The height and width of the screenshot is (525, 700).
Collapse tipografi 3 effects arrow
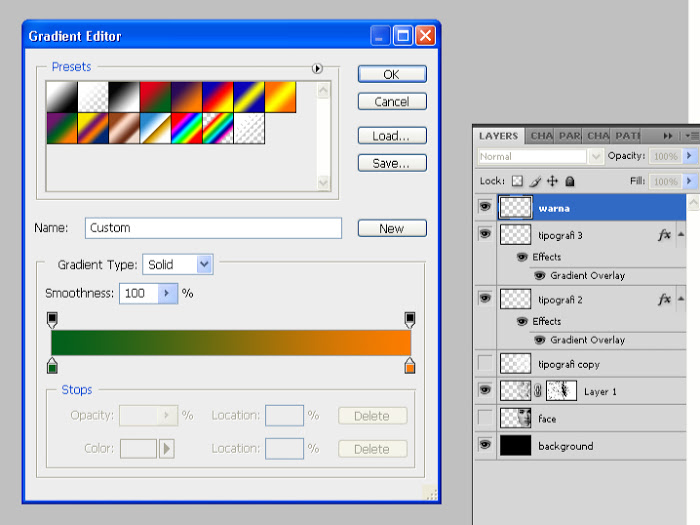681,234
